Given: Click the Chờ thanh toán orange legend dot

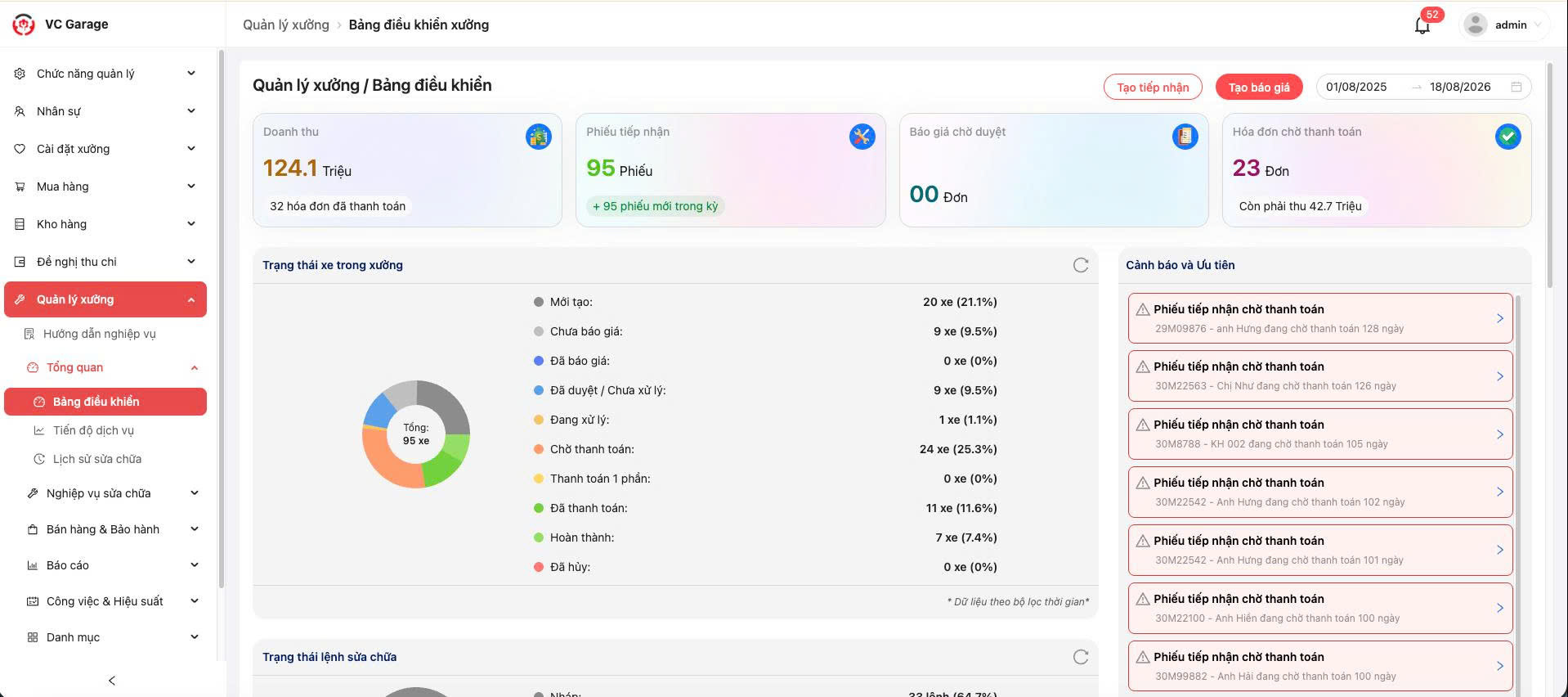Looking at the screenshot, I should 539,449.
